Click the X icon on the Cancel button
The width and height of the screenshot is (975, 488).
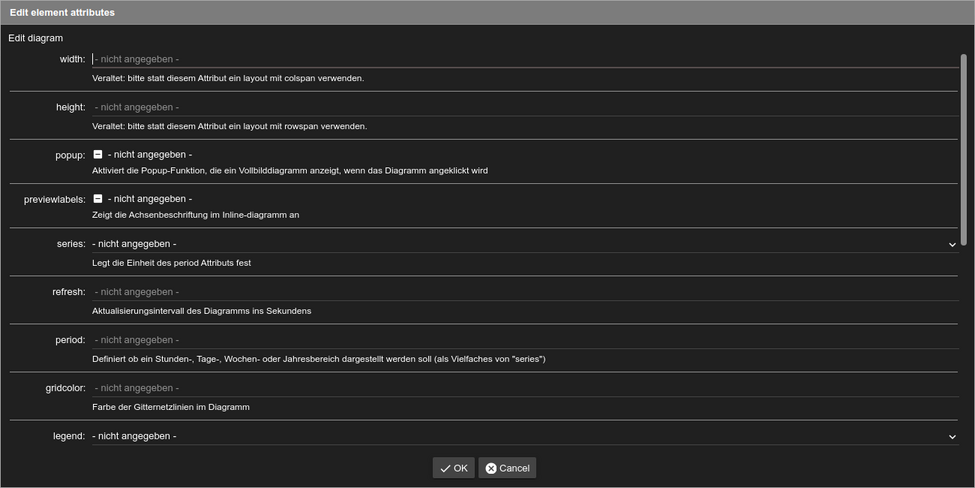[490, 468]
